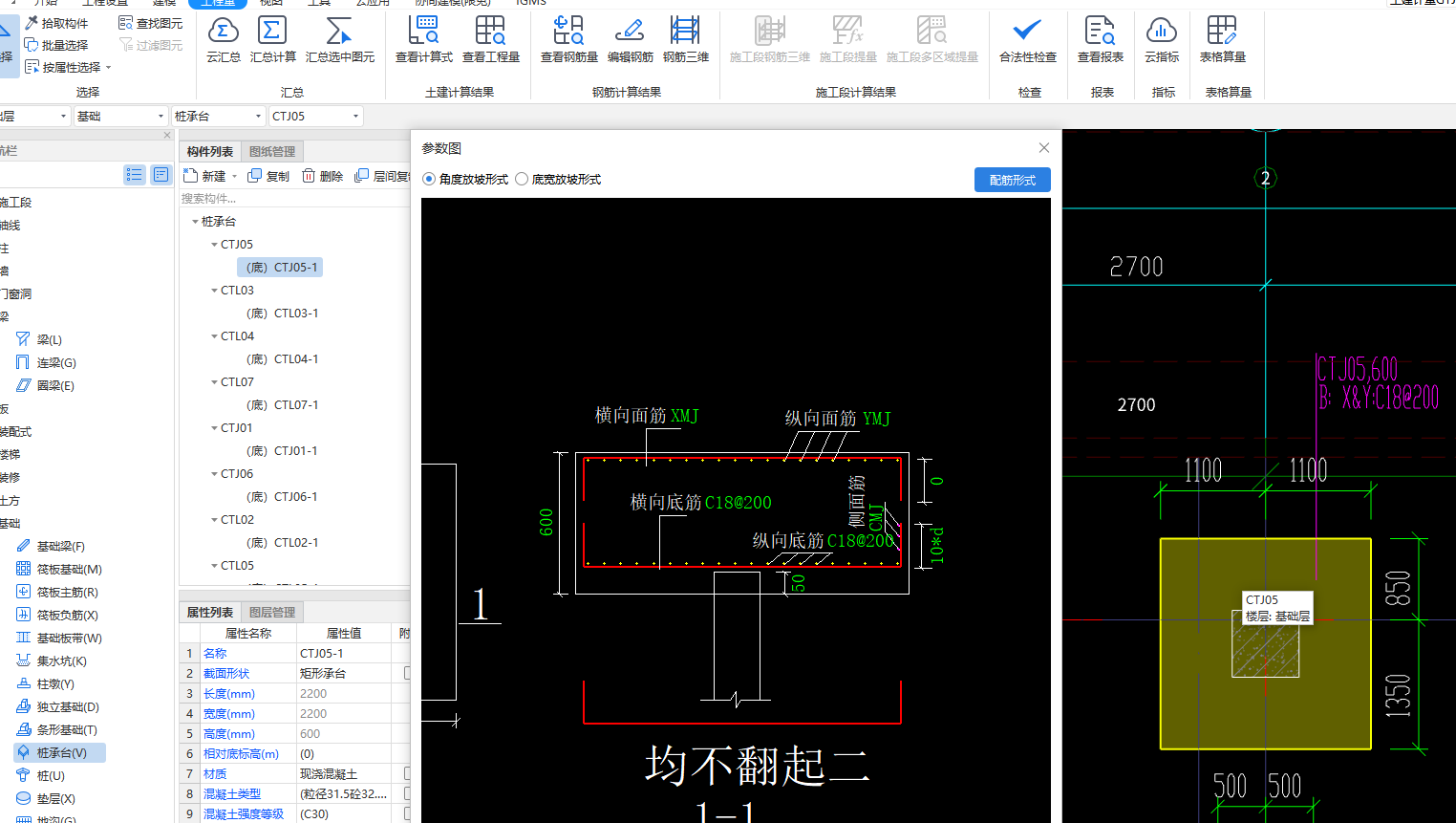Open 表格算量 tool
This screenshot has width=1456, height=823.
pos(1223,40)
